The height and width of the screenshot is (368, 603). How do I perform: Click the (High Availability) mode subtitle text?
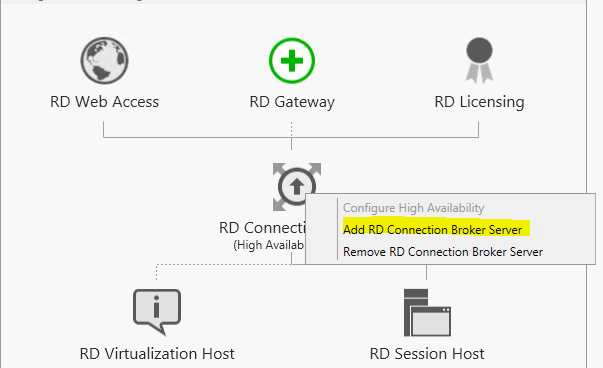(269, 245)
